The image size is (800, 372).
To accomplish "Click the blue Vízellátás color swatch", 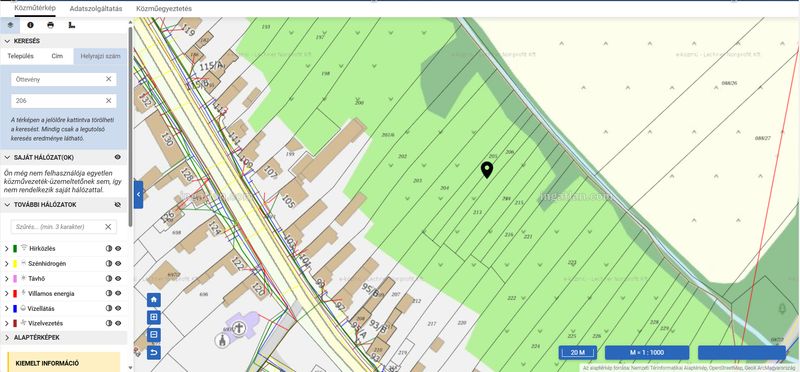I will pyautogui.click(x=15, y=308).
